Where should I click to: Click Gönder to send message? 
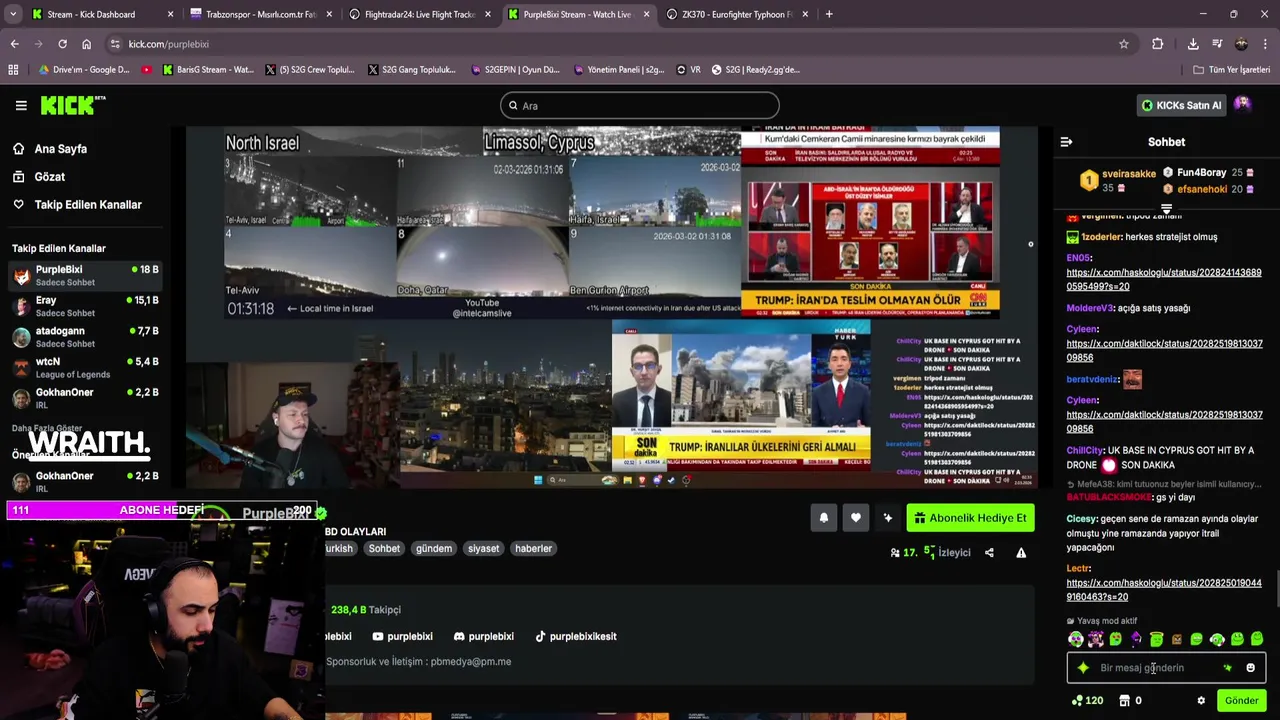tap(1241, 701)
